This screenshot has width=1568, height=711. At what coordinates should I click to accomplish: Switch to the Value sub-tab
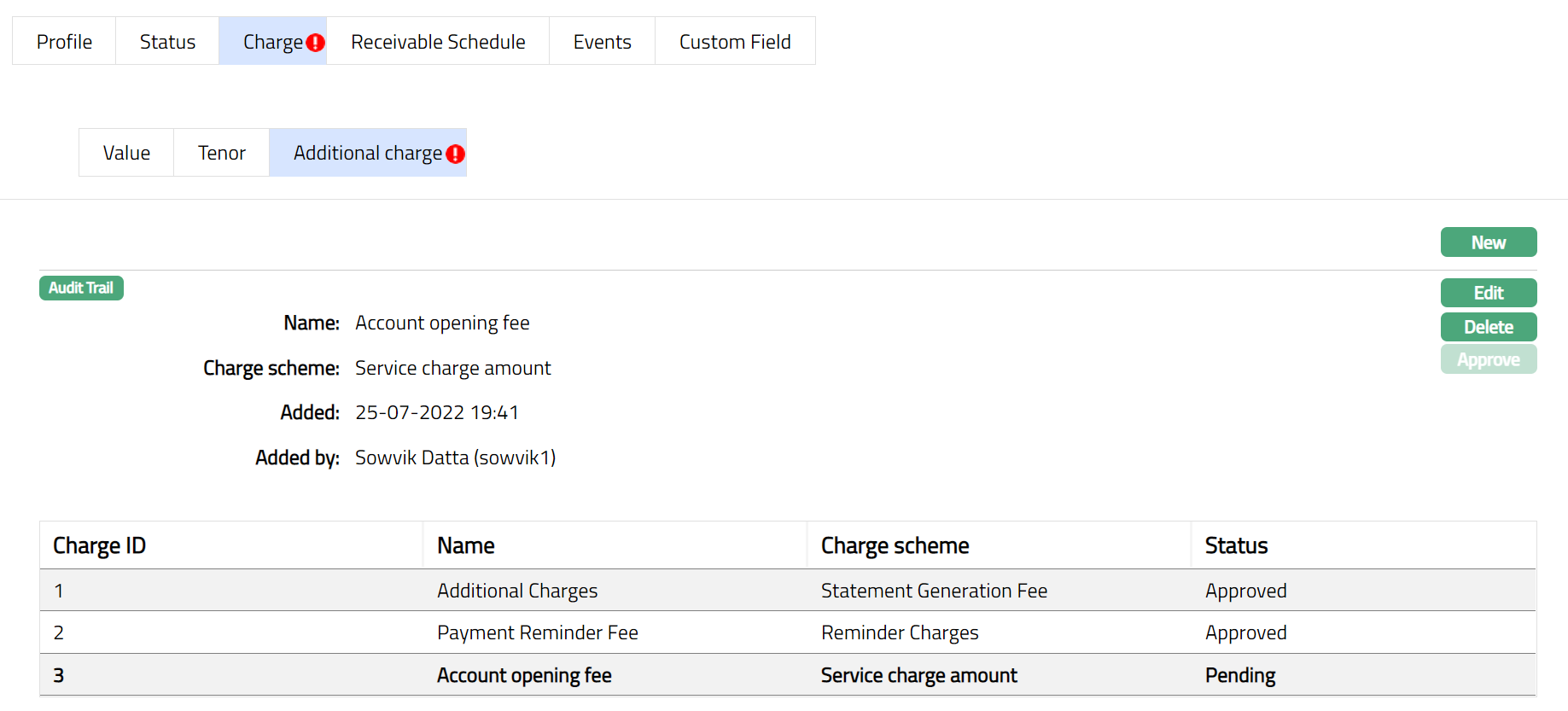pos(126,153)
